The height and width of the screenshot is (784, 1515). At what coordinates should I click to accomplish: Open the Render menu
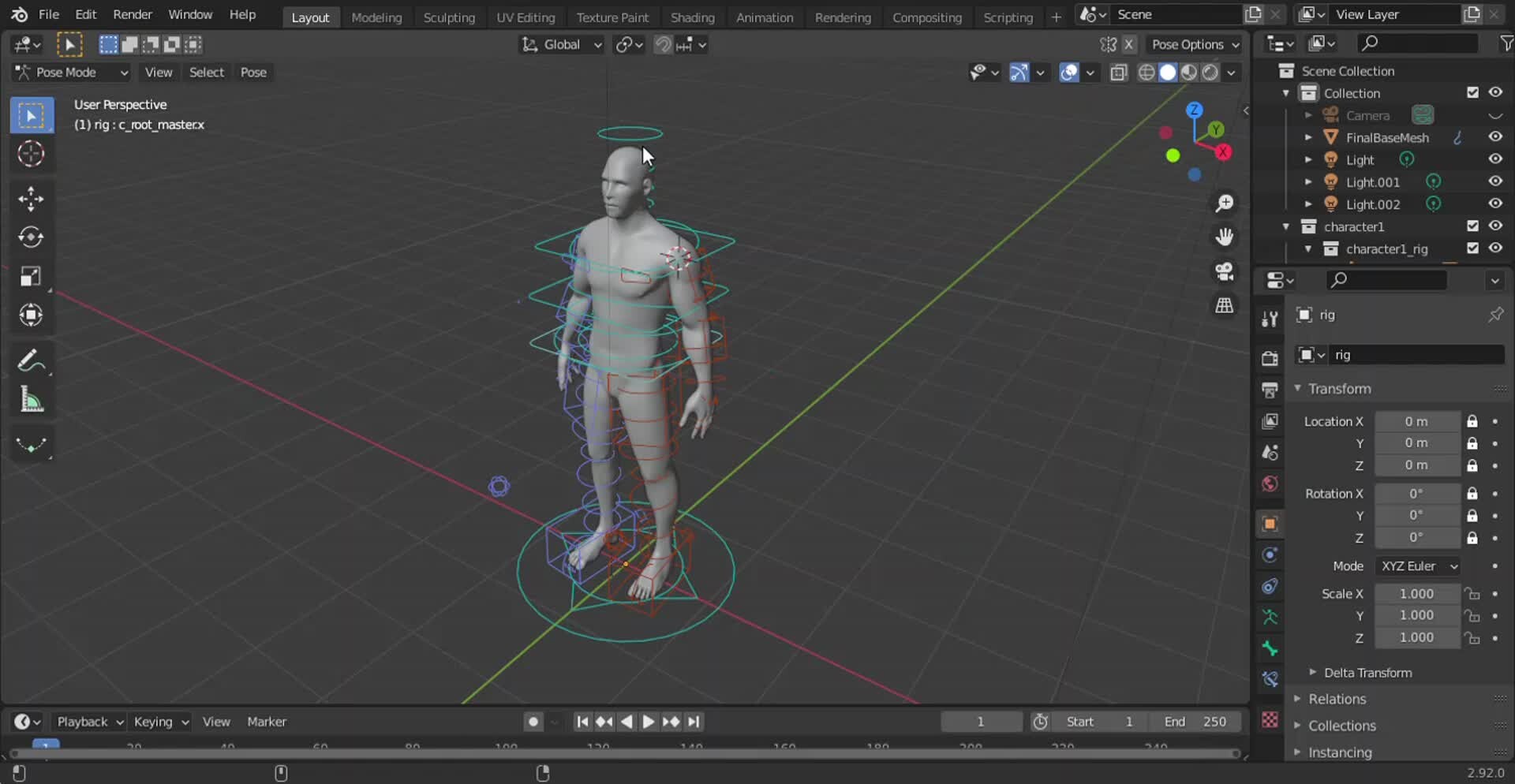pos(133,13)
